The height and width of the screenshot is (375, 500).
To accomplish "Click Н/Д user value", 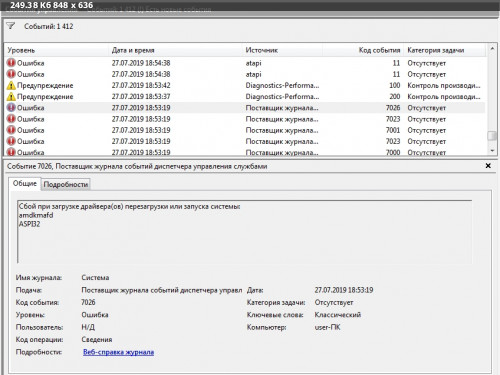I will click(88, 327).
